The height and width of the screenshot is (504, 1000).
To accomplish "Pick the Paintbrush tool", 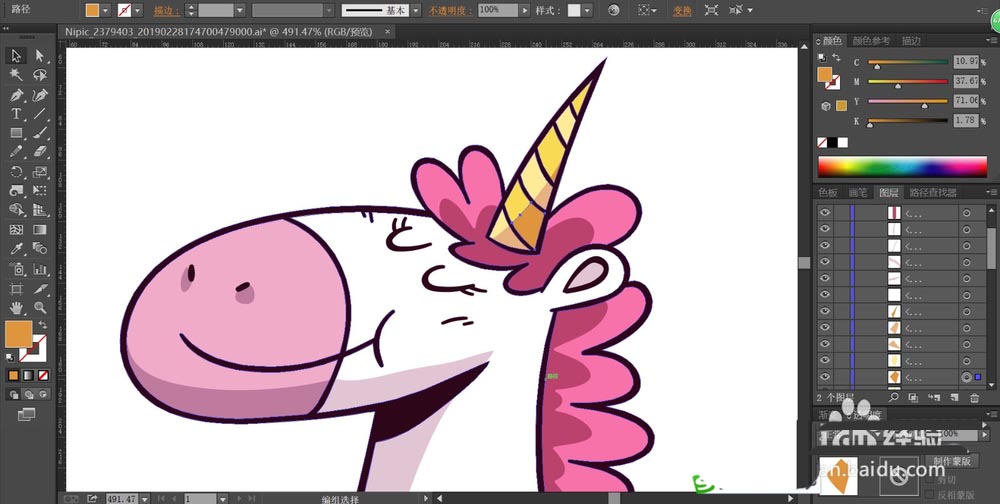I will (x=40, y=133).
